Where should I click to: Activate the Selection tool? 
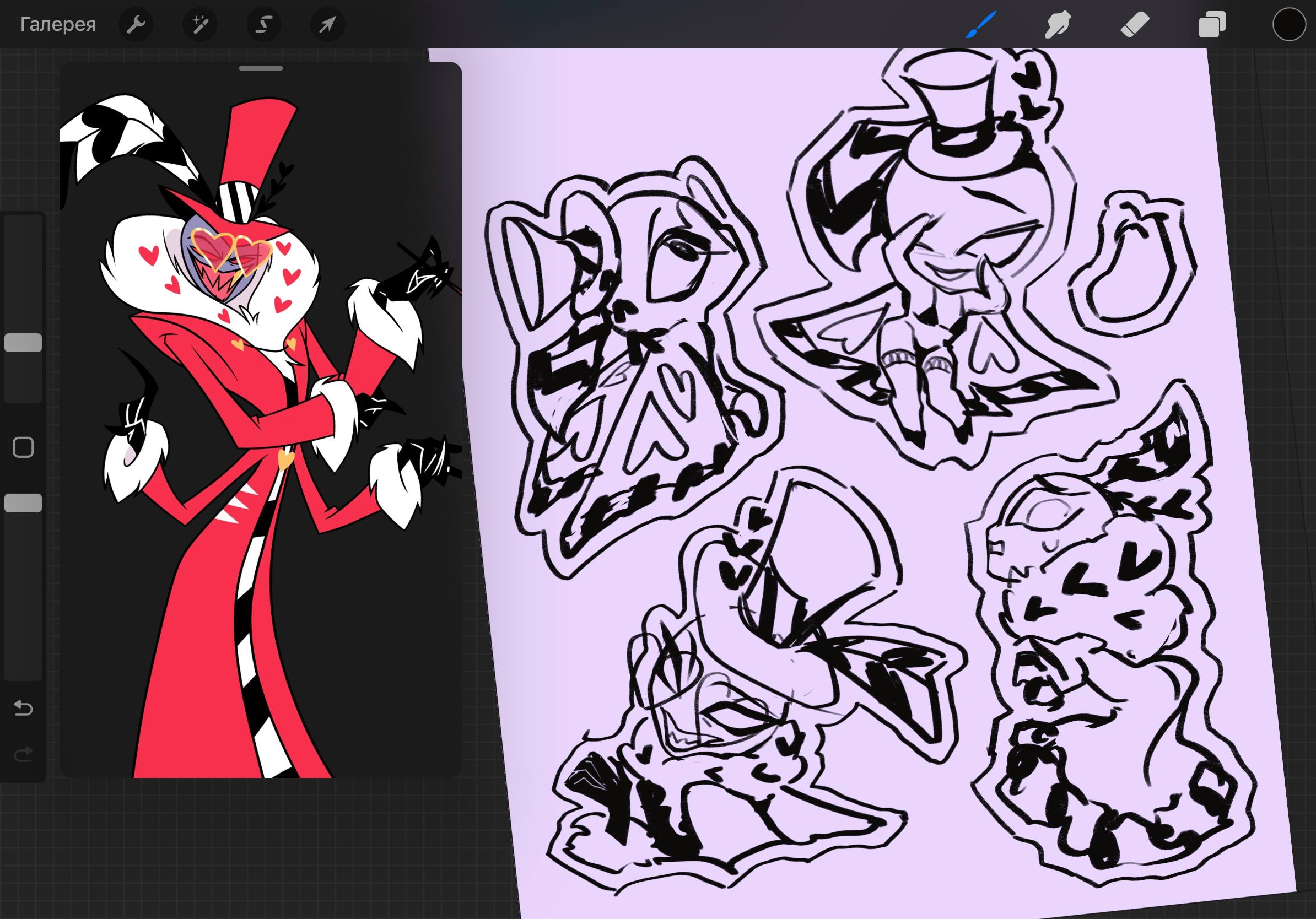tap(263, 25)
